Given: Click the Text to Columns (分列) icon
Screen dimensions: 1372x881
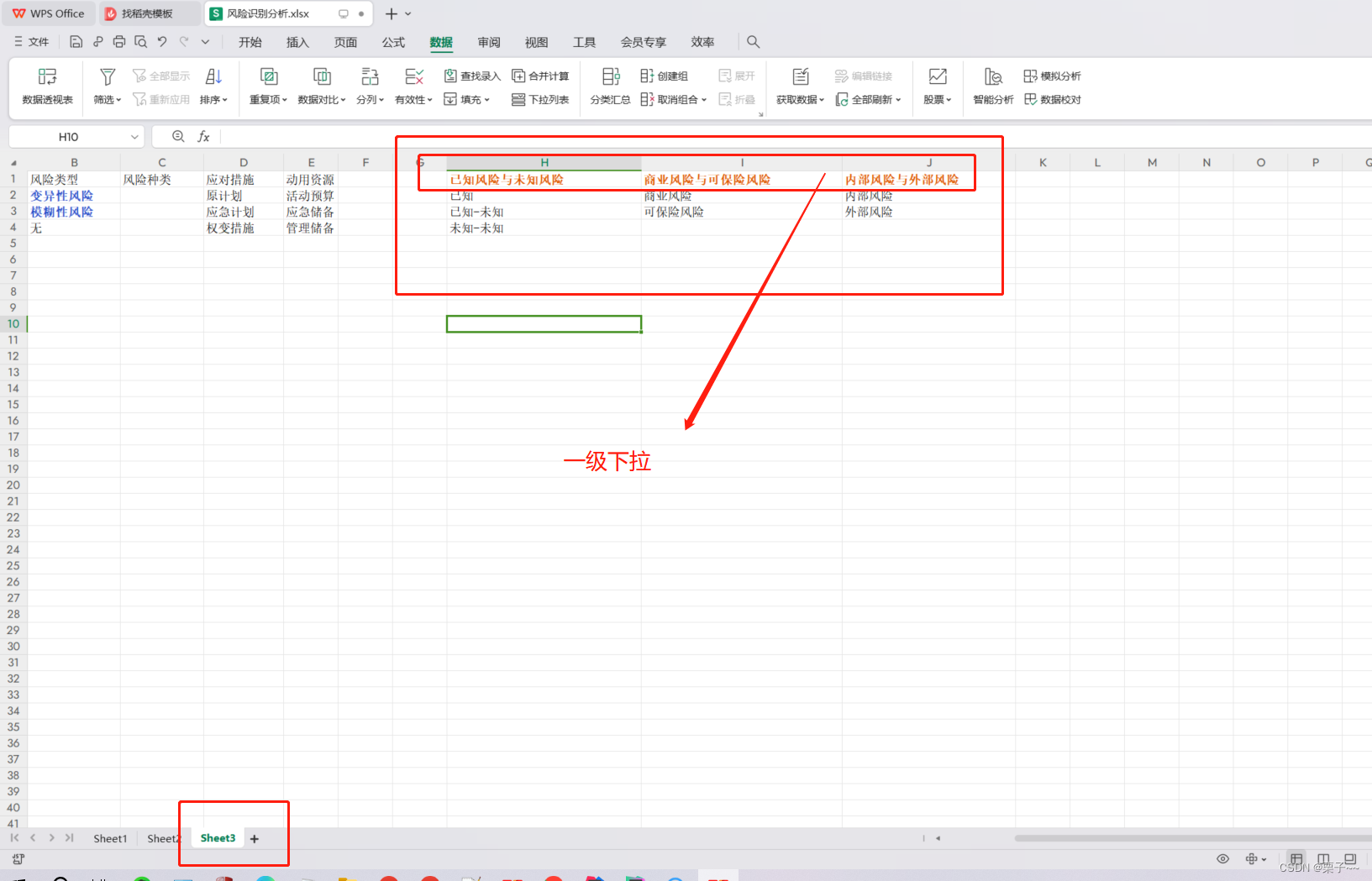Looking at the screenshot, I should pyautogui.click(x=370, y=77).
